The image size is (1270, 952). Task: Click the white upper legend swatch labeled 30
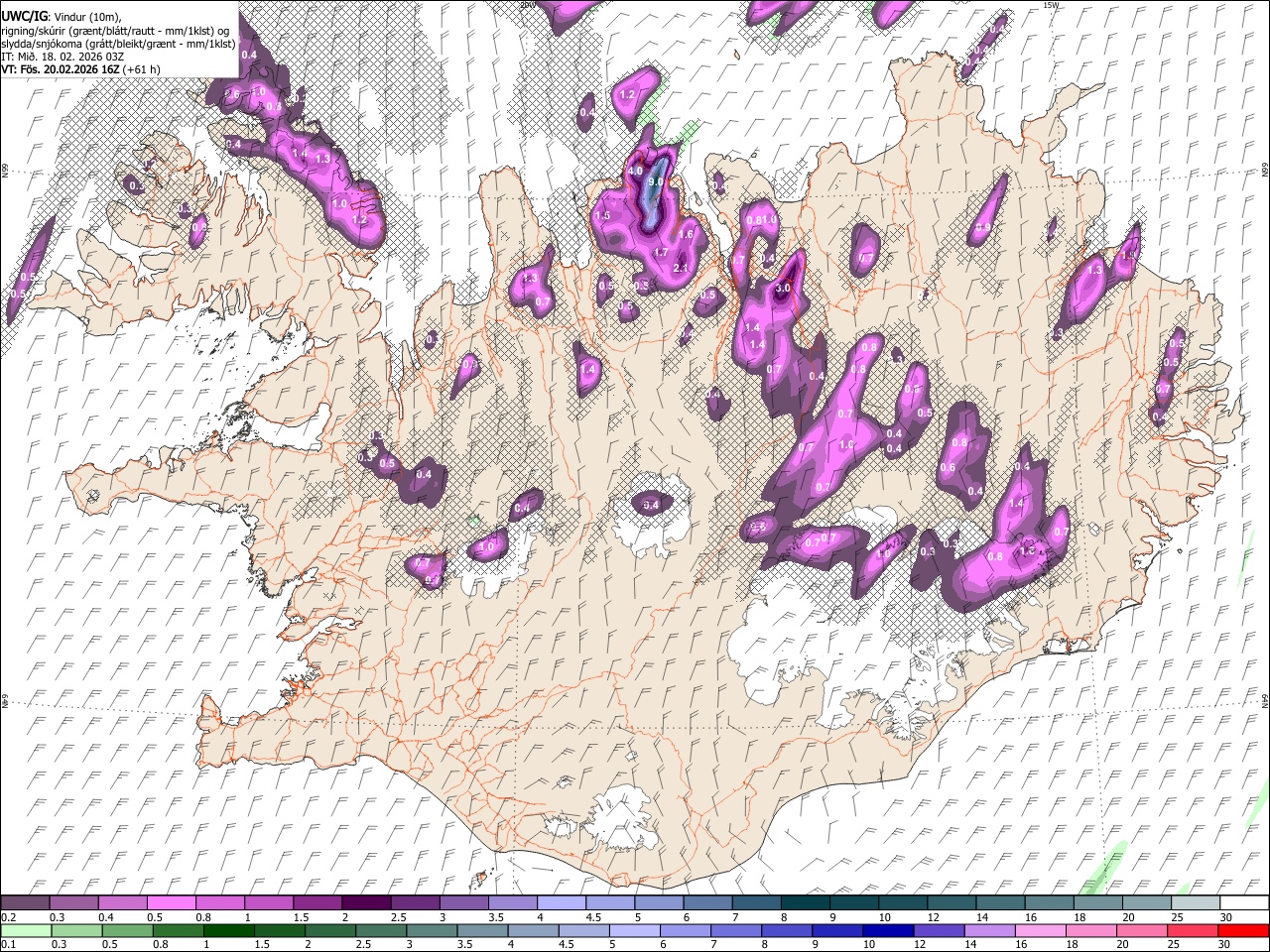pyautogui.click(x=1243, y=903)
